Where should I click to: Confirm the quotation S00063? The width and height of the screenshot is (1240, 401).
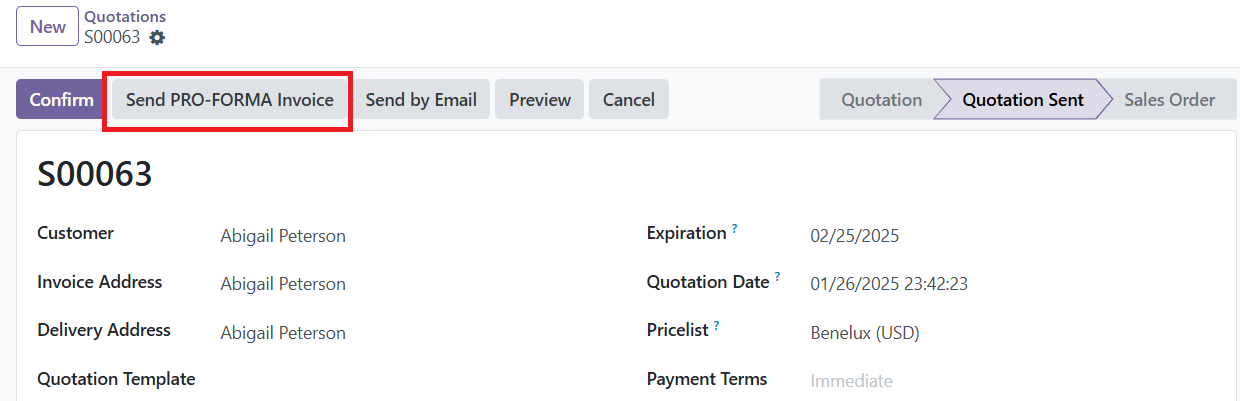tap(61, 100)
